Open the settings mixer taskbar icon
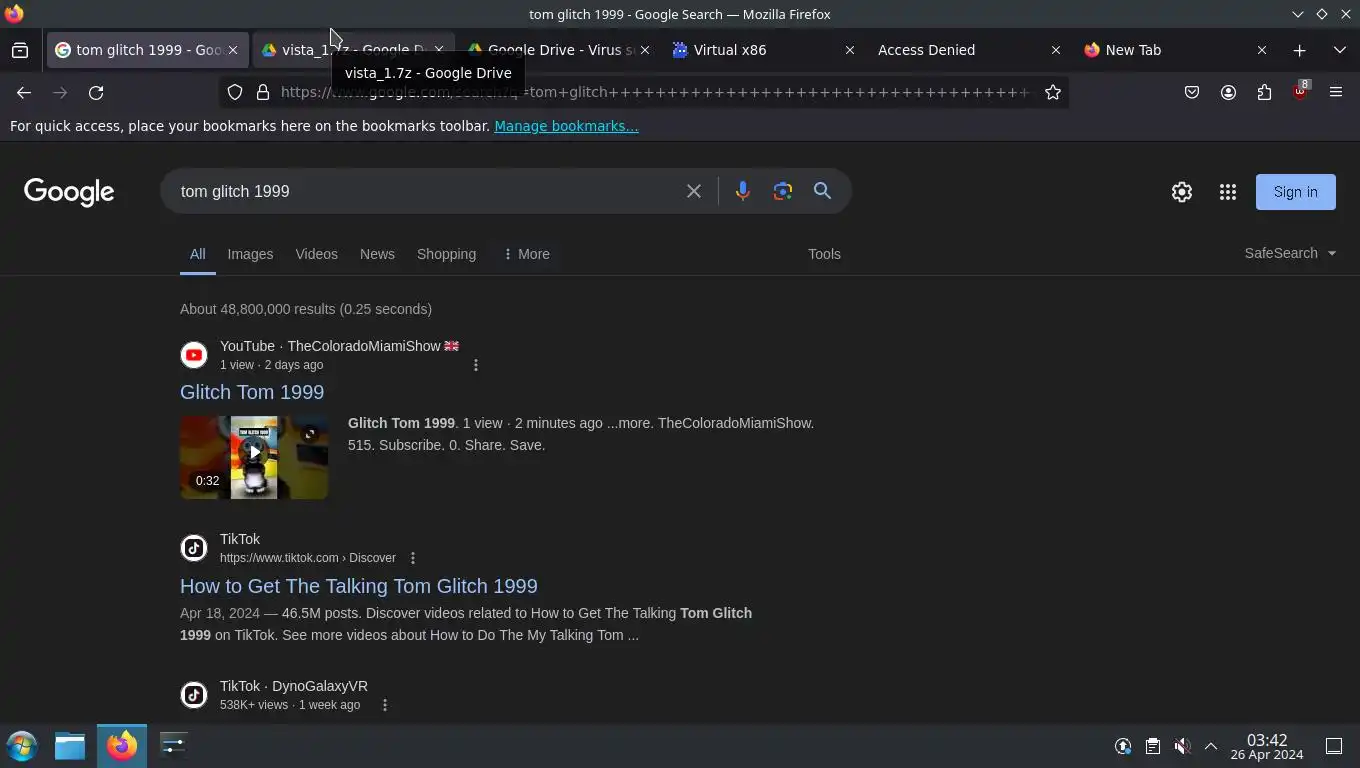1360x768 pixels. tap(173, 746)
